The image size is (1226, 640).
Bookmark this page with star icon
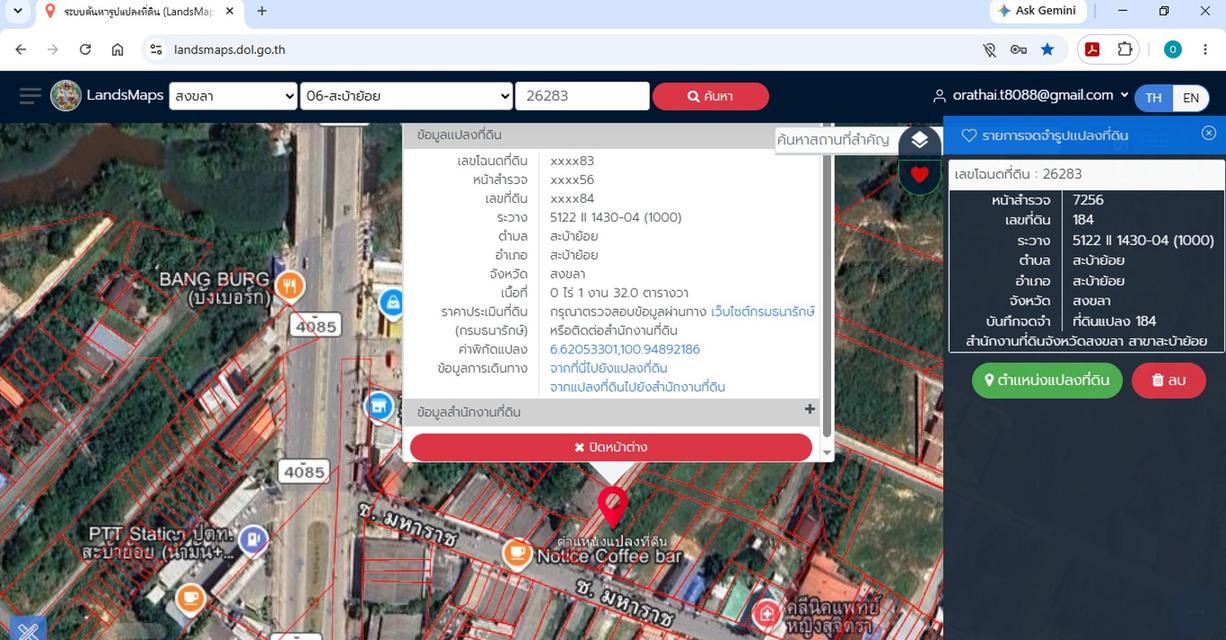click(x=1047, y=49)
